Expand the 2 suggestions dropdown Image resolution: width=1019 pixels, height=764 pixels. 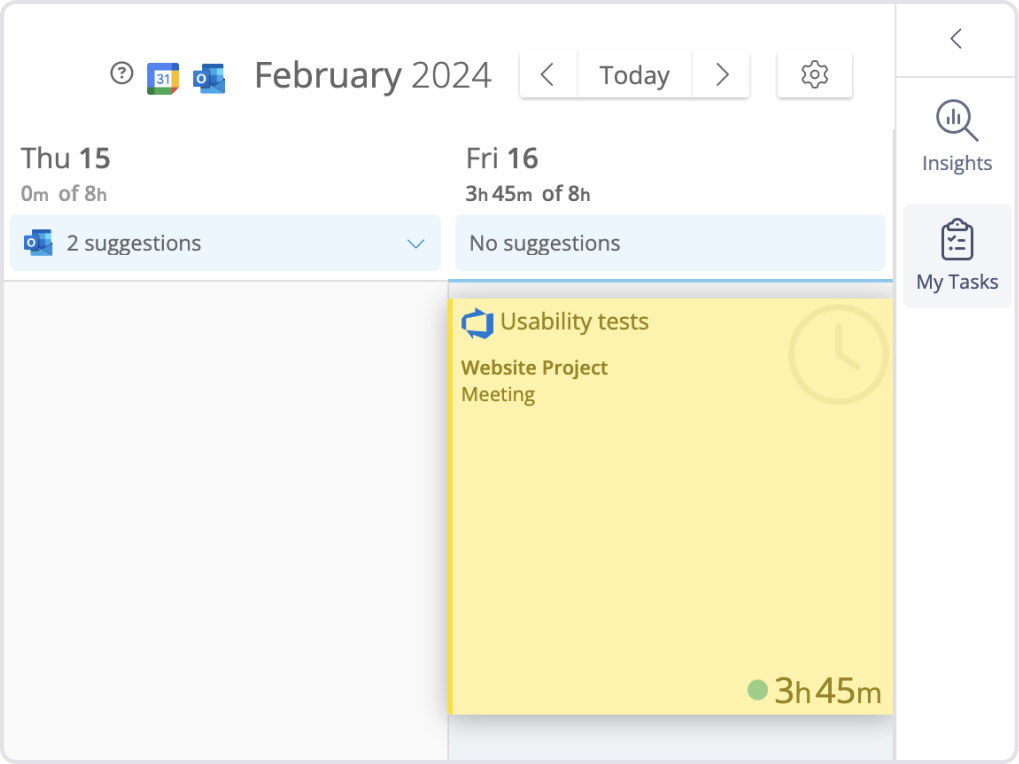tap(417, 242)
